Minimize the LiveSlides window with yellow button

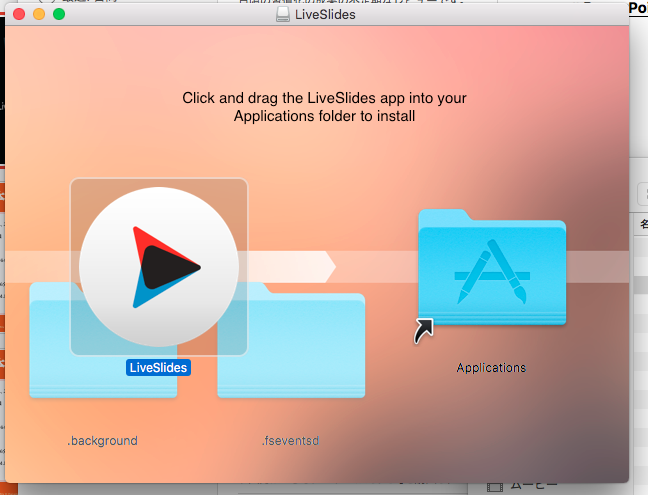click(39, 14)
